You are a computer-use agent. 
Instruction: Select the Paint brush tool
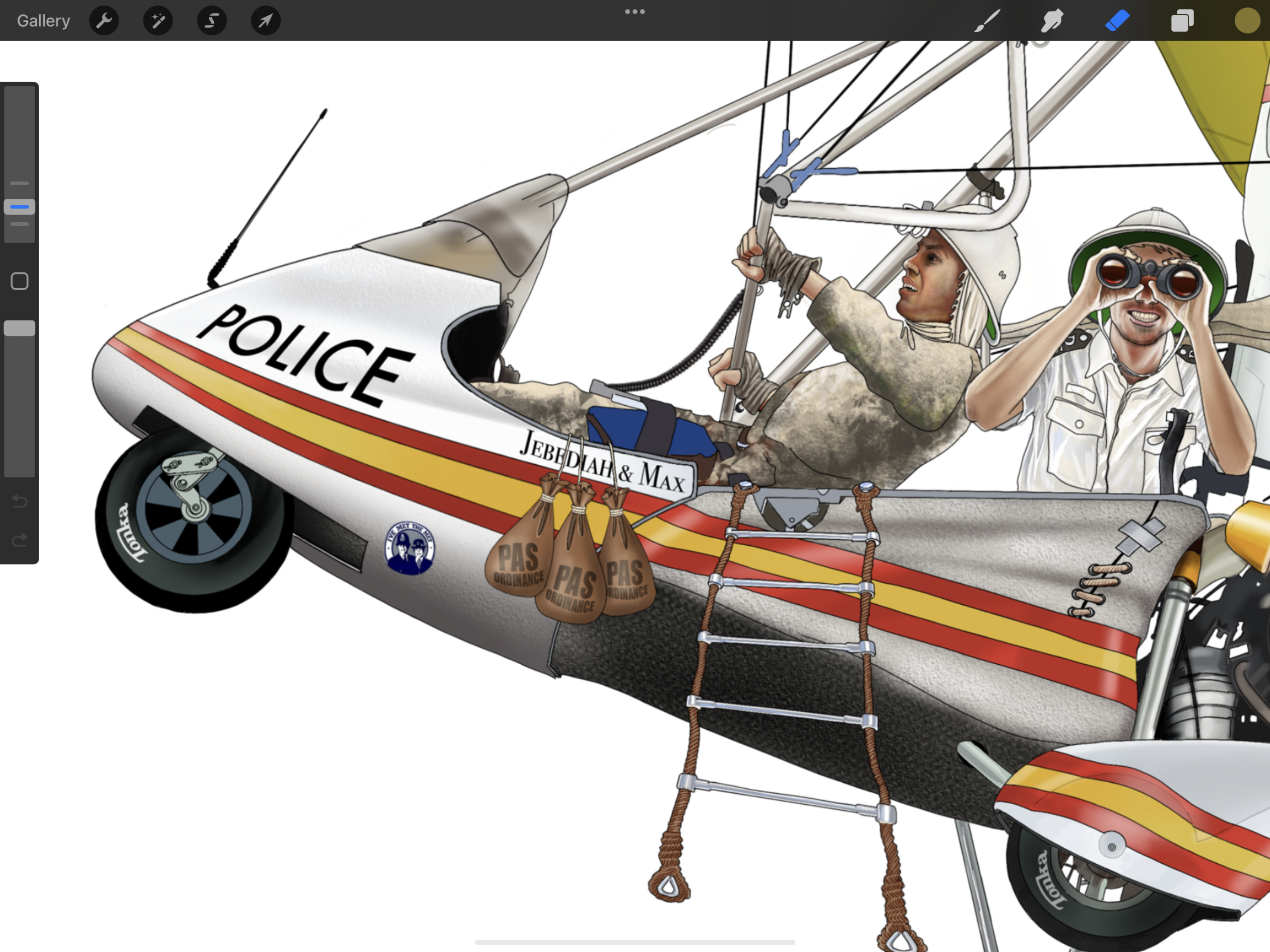tap(987, 21)
